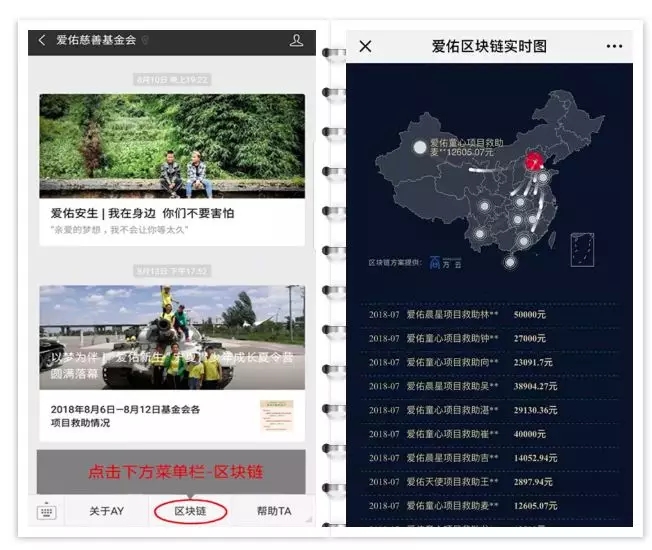Select list row 爱佑童心项目救助麦** 12605.07元

(490, 506)
